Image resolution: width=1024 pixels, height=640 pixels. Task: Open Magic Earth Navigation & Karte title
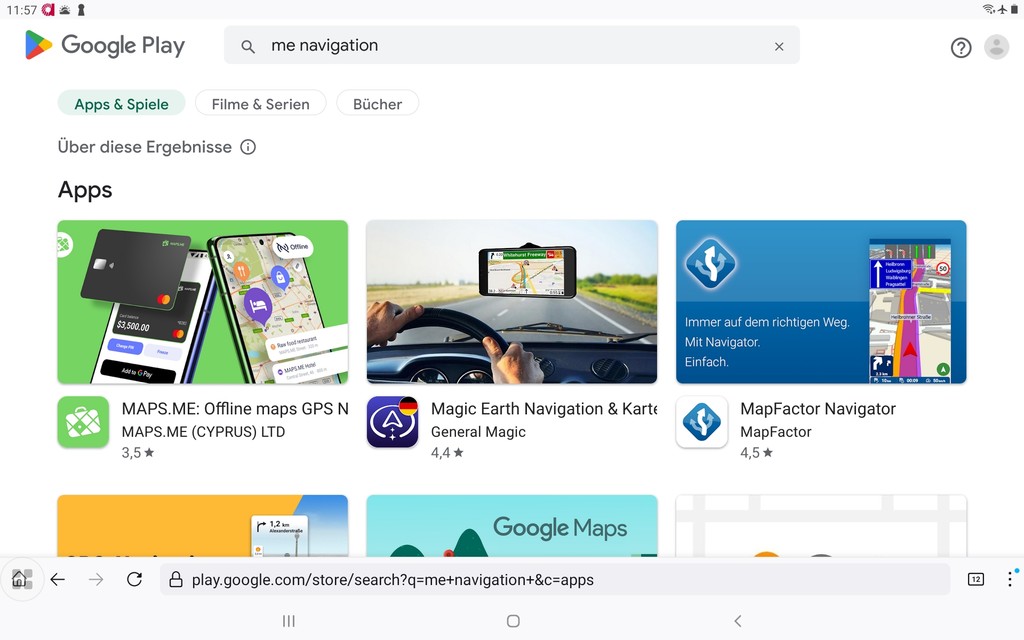[x=544, y=409]
